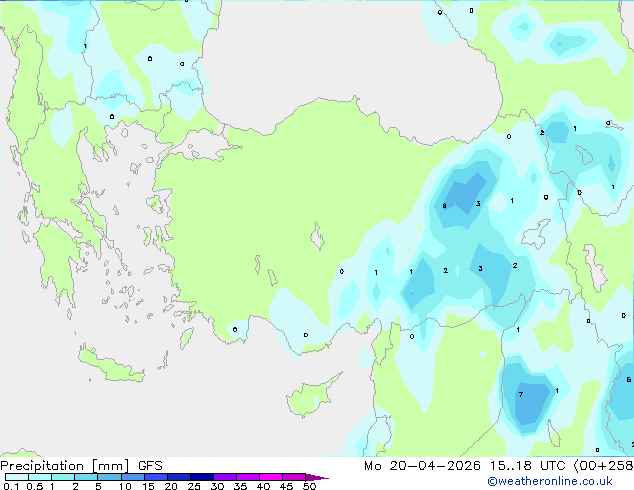The height and width of the screenshot is (490, 634).
Task: Click the 5–10 mm legend color box
Action: click(x=109, y=477)
